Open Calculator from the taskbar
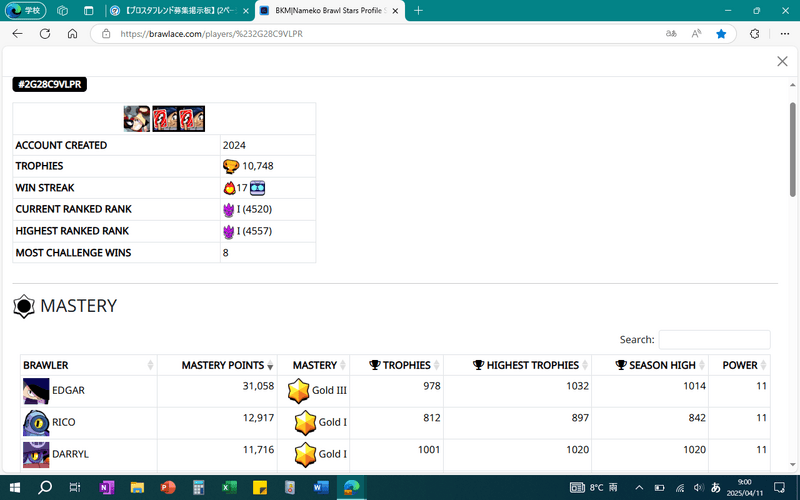This screenshot has height=500, width=800. (198, 488)
